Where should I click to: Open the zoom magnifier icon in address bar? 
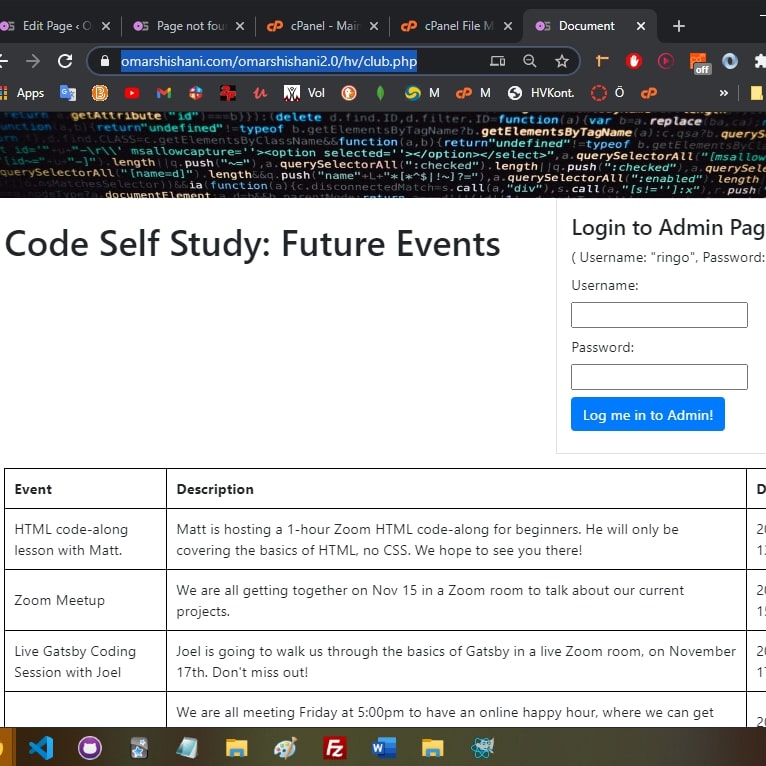click(530, 61)
